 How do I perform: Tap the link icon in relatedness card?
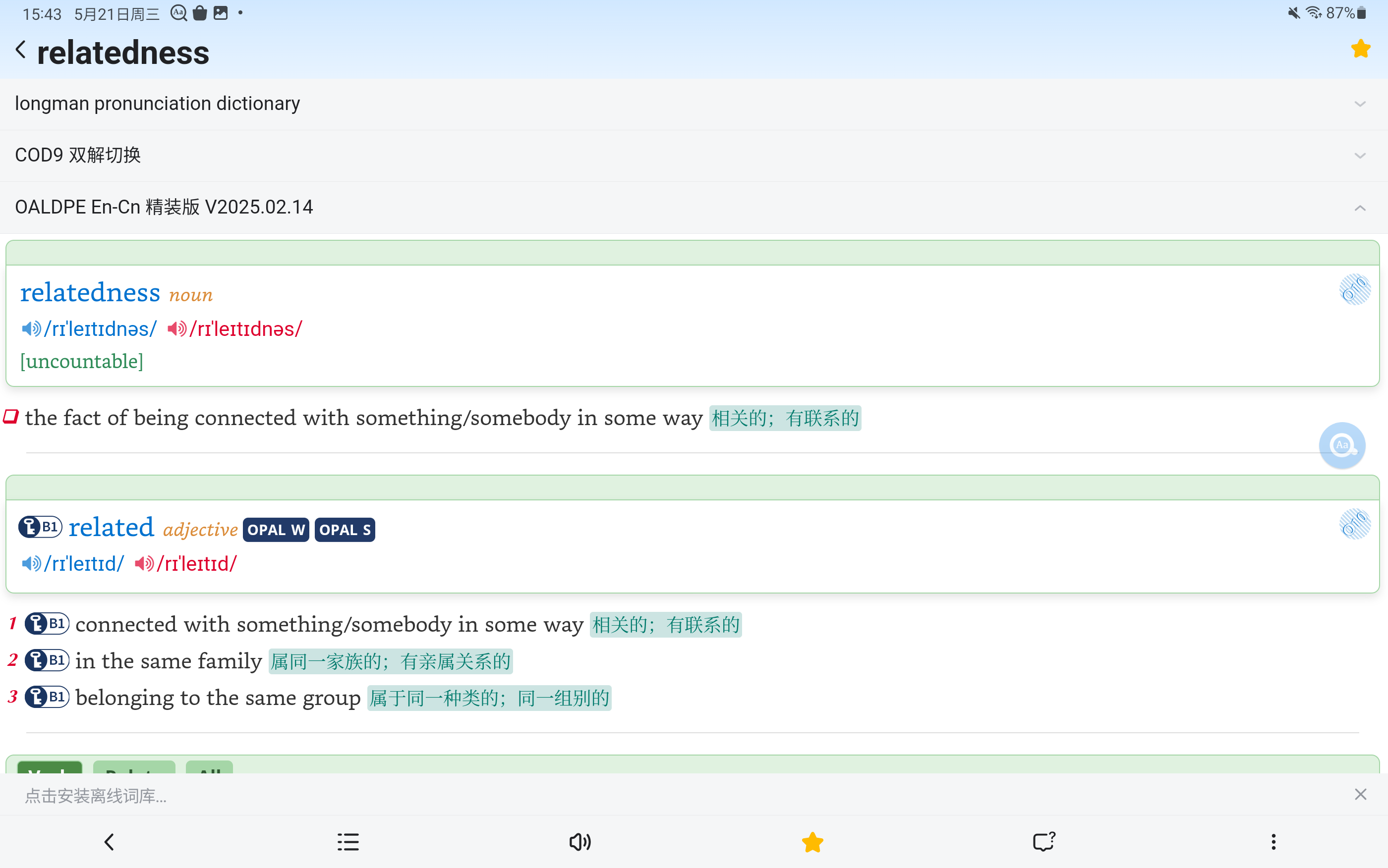[x=1355, y=289]
